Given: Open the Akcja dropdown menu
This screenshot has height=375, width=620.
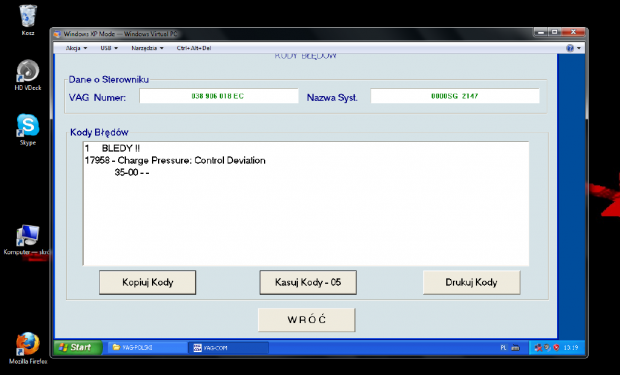Looking at the screenshot, I should [76, 48].
